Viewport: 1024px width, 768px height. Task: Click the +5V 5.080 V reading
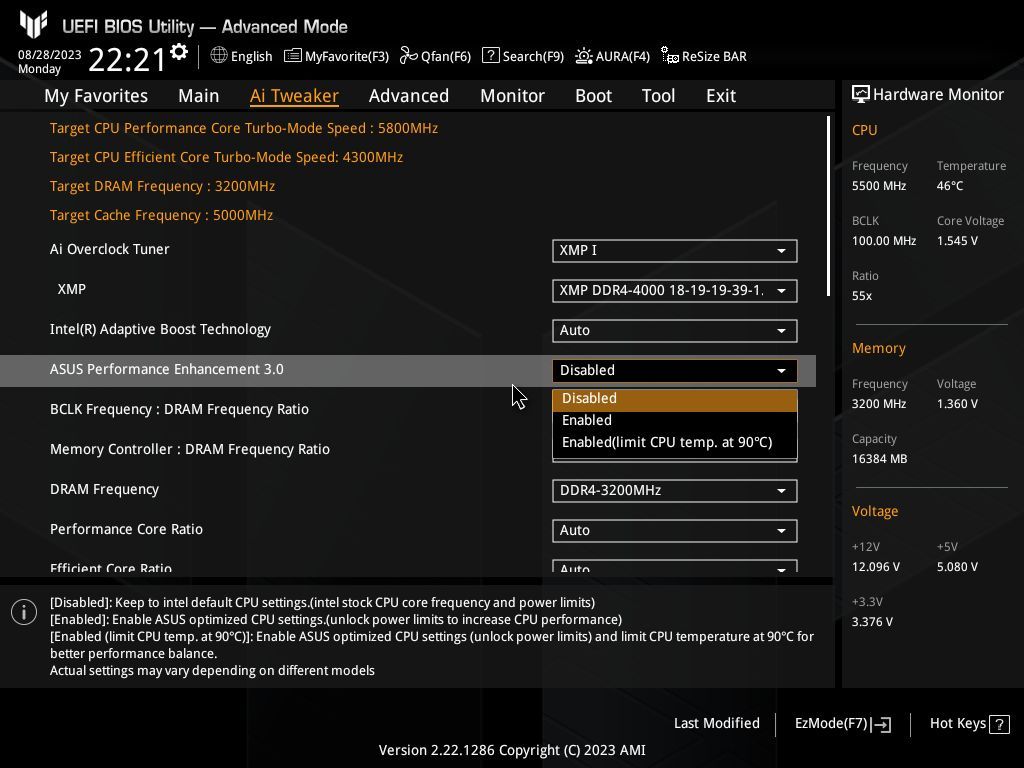957,567
